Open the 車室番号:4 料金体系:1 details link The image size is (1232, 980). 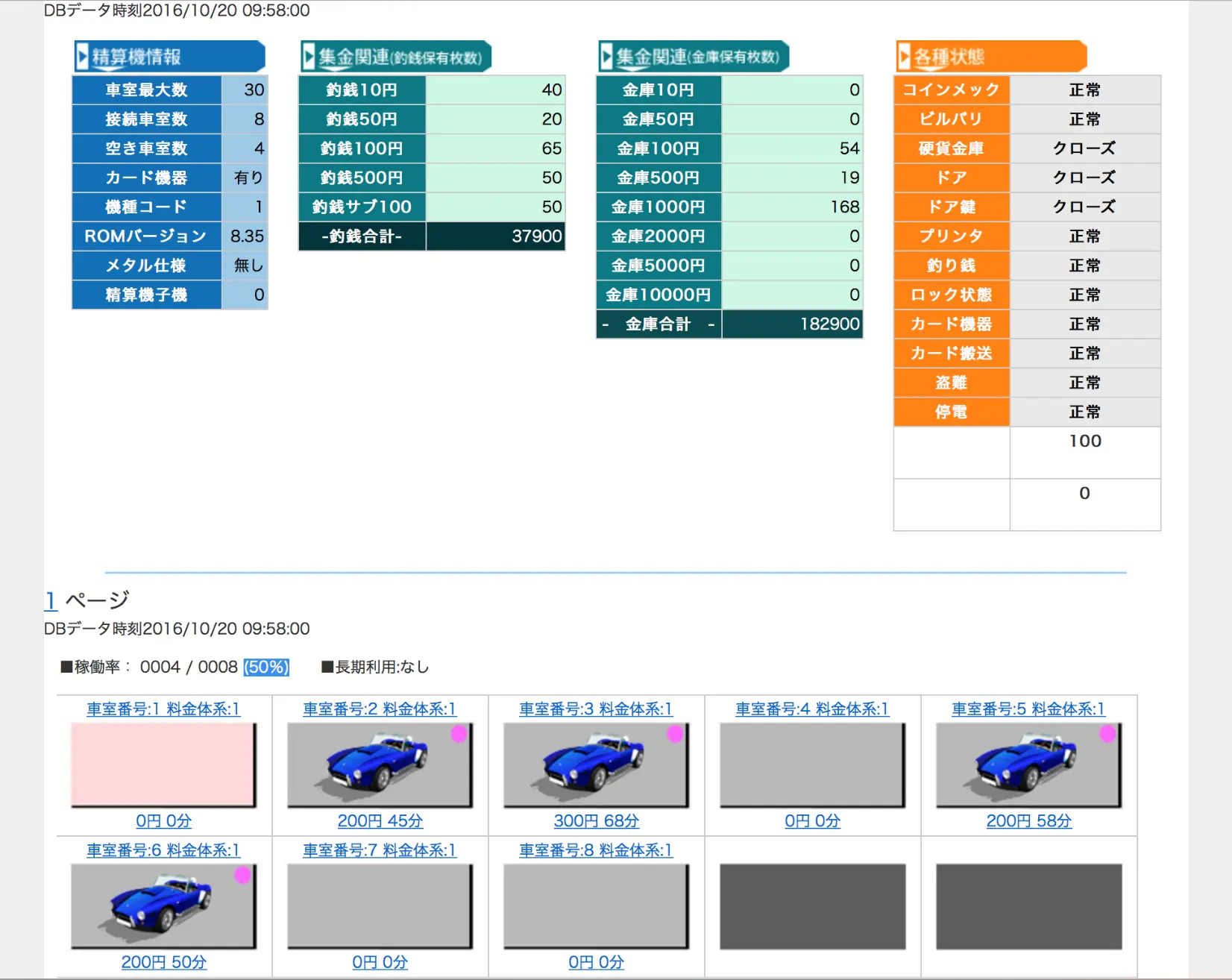[x=811, y=709]
